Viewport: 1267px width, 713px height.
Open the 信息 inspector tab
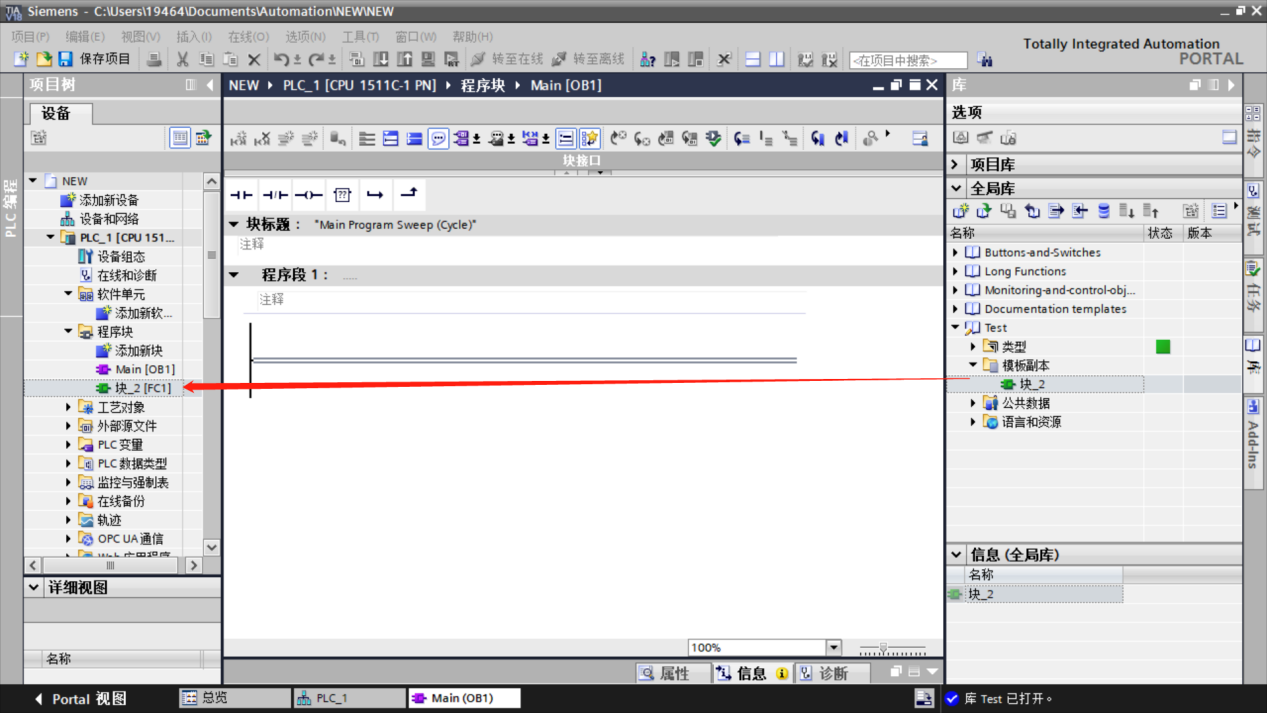751,673
